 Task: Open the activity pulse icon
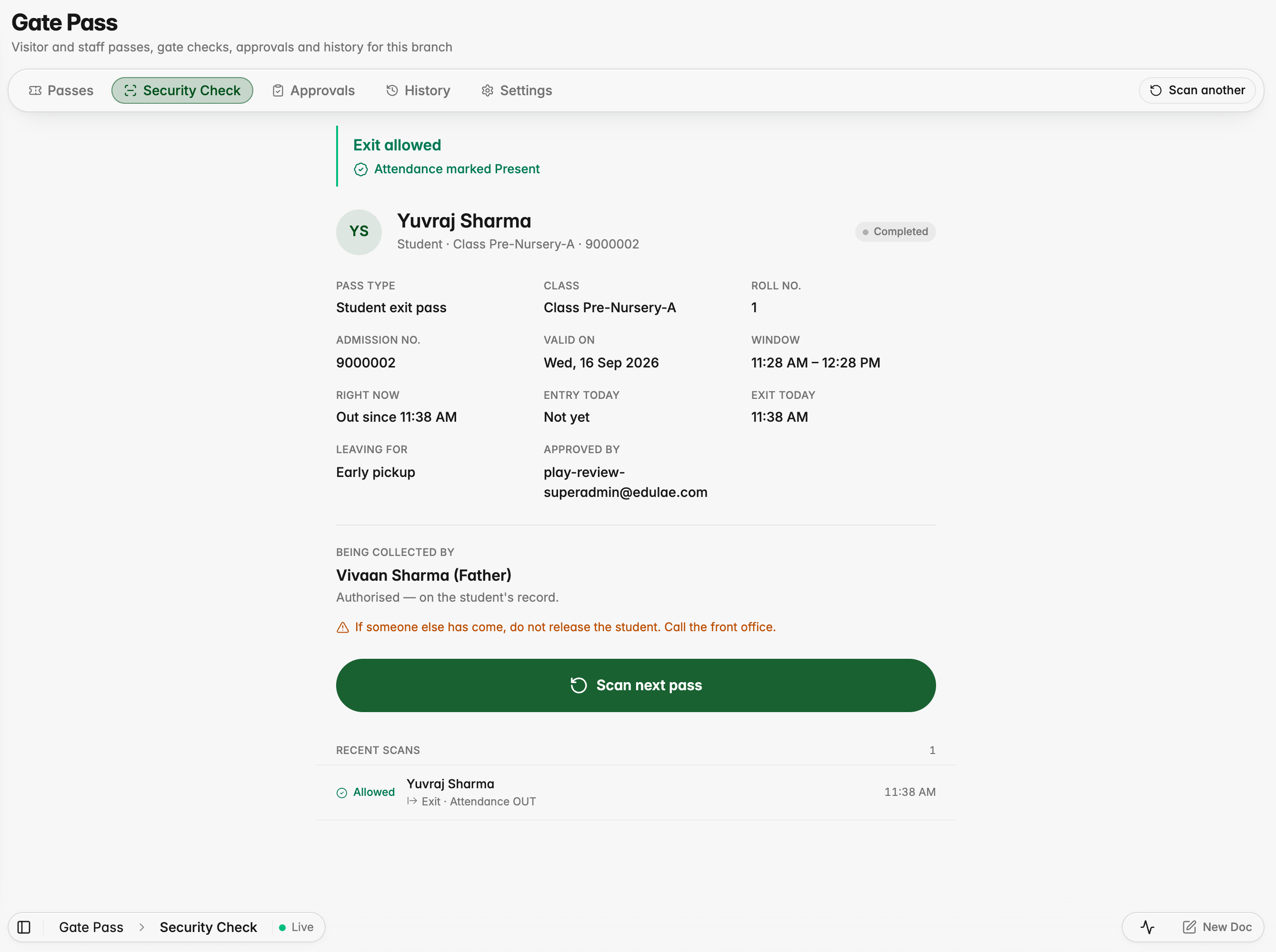click(1147, 927)
